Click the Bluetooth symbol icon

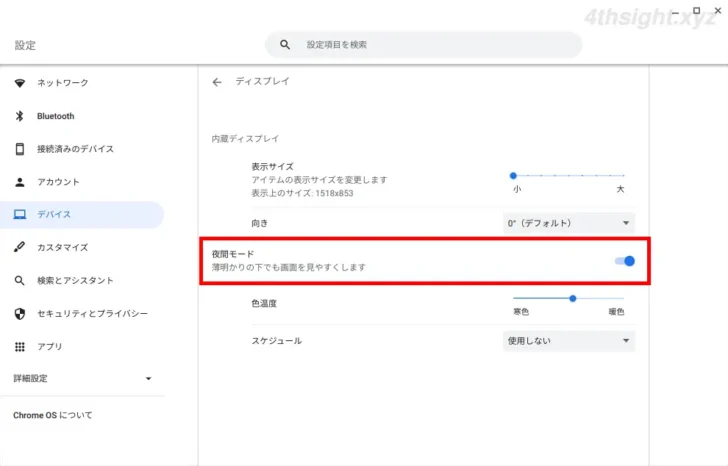tap(20, 116)
